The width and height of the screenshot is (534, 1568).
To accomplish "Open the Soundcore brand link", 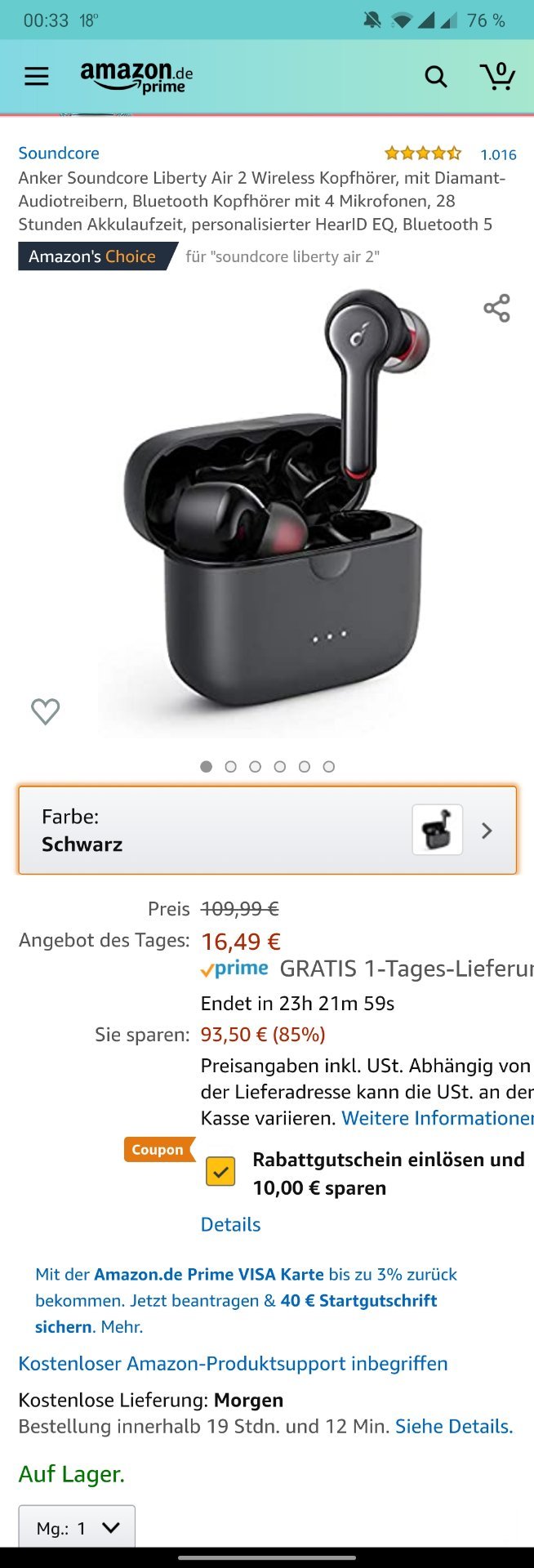I will tap(59, 153).
